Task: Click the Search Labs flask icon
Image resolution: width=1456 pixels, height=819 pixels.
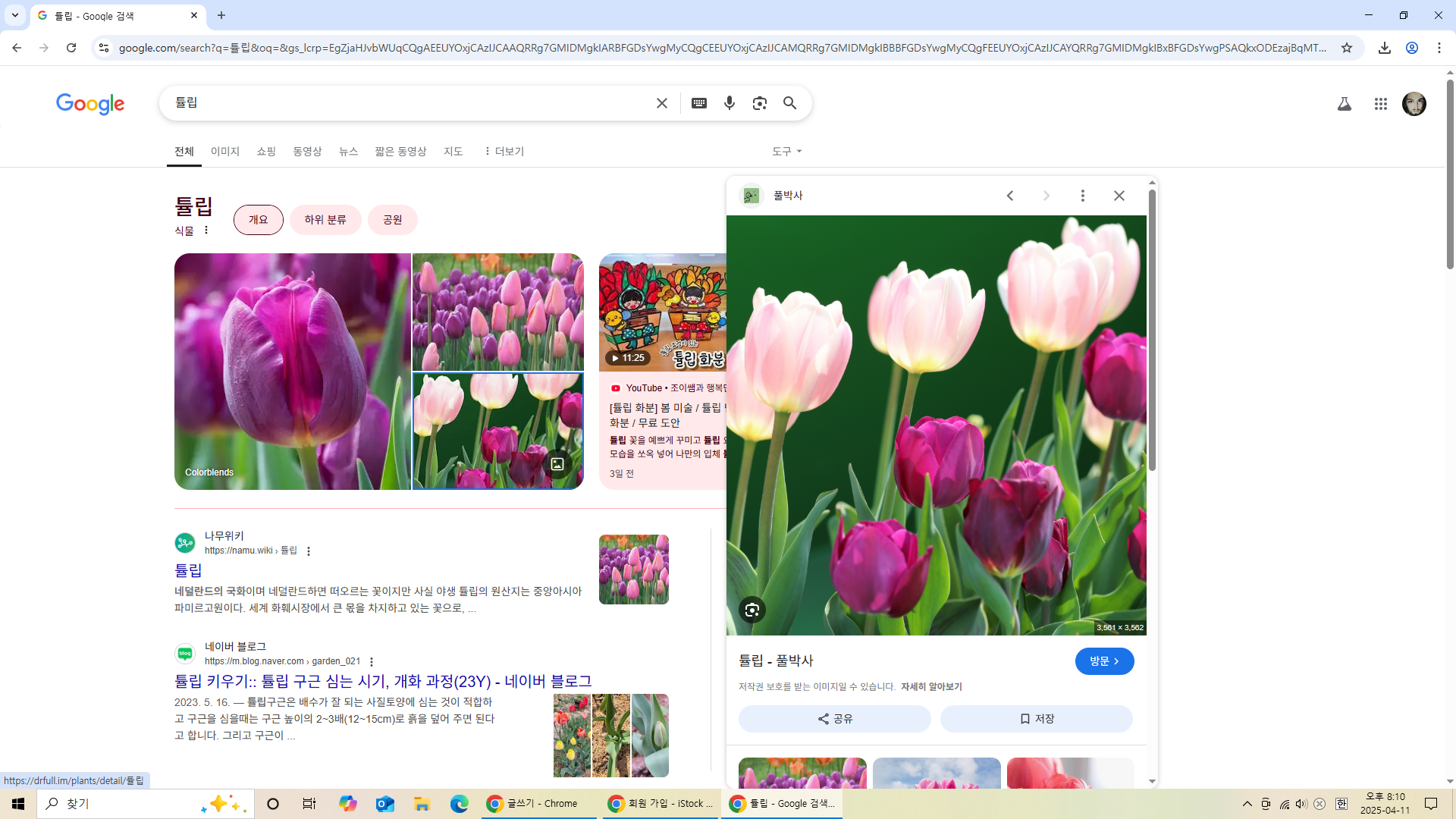Action: [x=1345, y=104]
